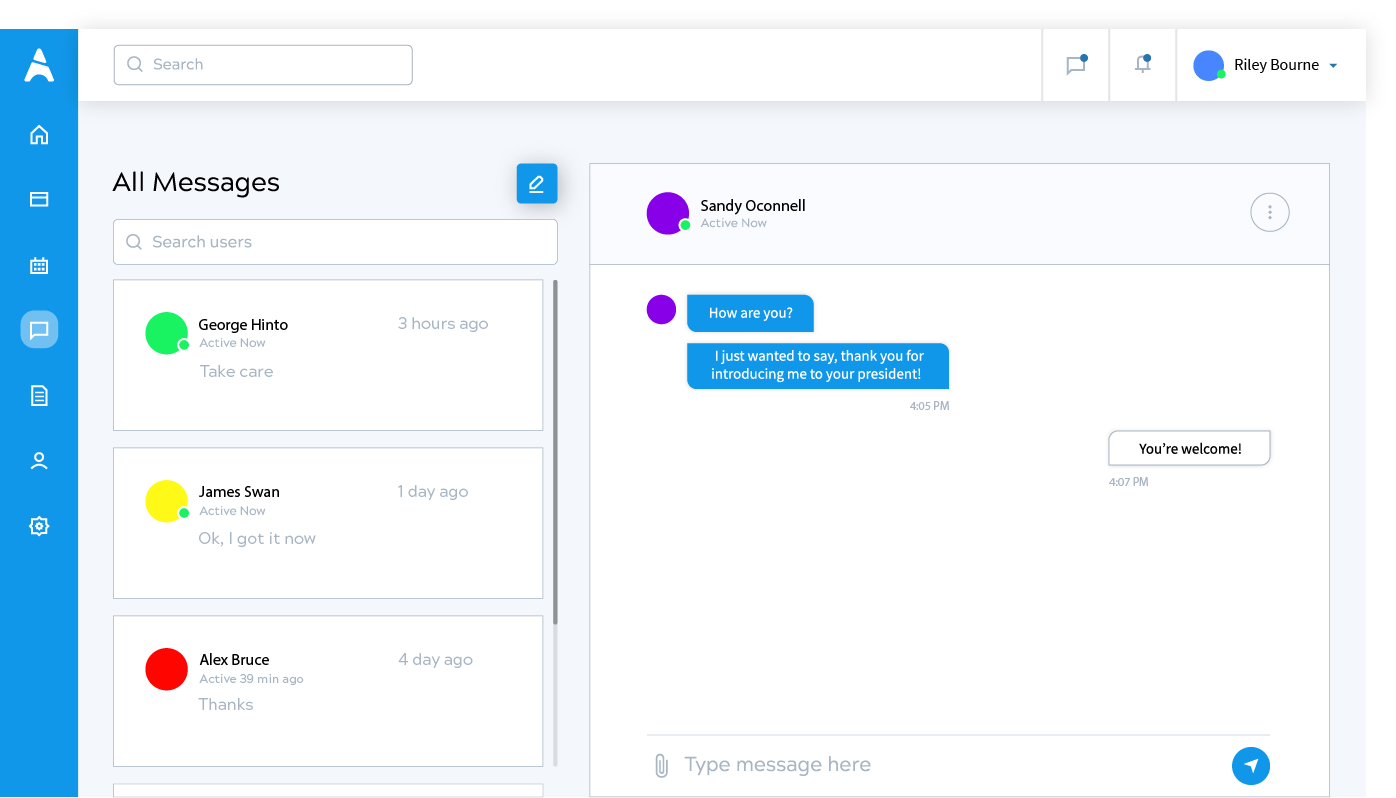Click the 'Take care' message preview
Image resolution: width=1396 pixels, height=798 pixels.
pyautogui.click(x=236, y=371)
